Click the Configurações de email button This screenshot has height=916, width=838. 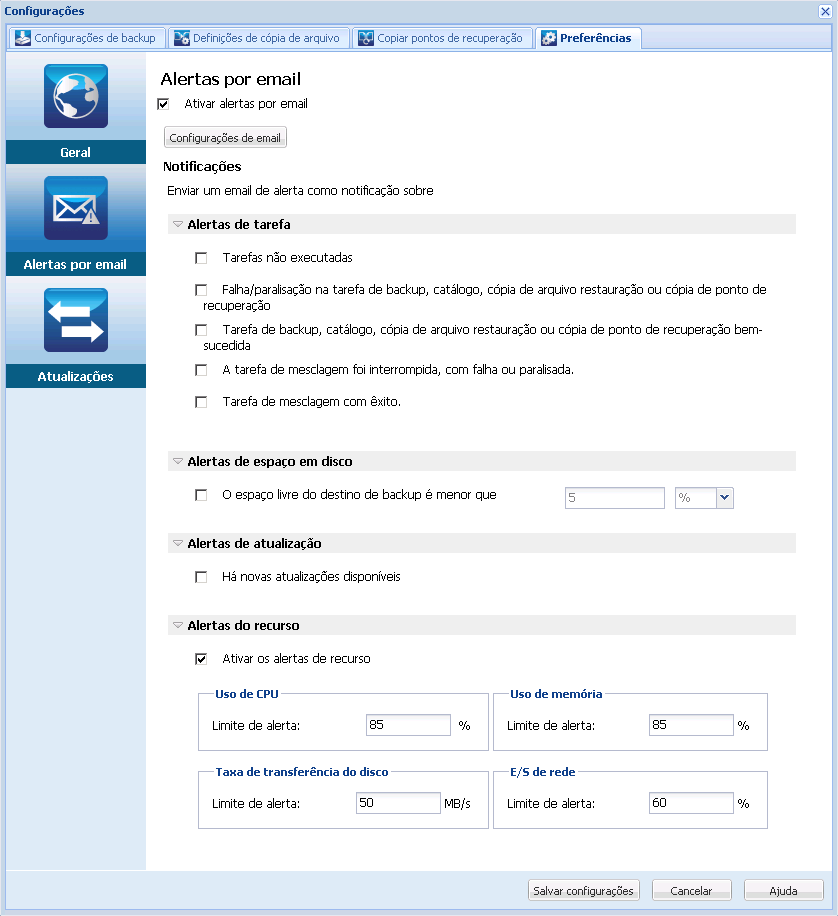pos(224,136)
